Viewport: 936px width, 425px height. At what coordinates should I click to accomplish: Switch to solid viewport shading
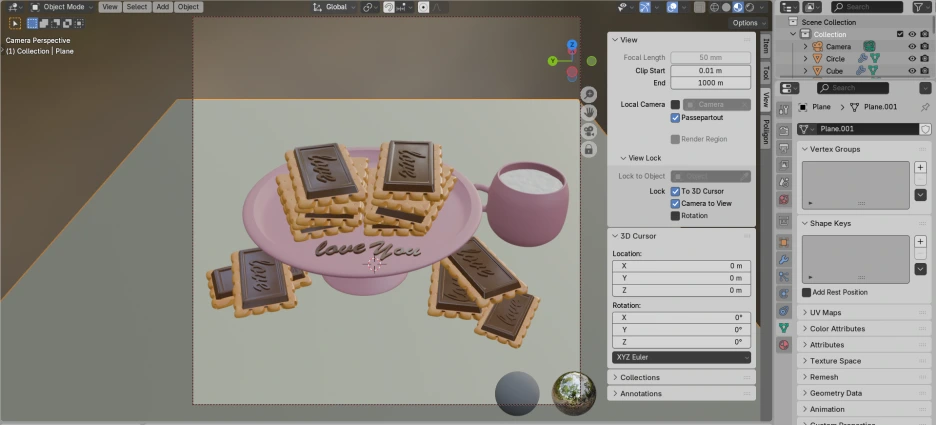(x=726, y=7)
